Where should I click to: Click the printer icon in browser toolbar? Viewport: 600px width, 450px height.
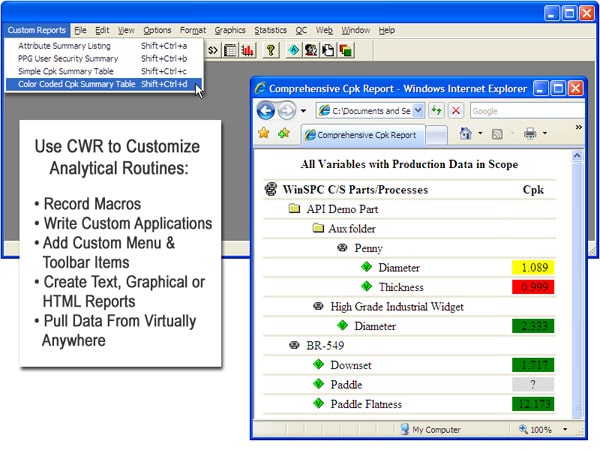click(530, 133)
